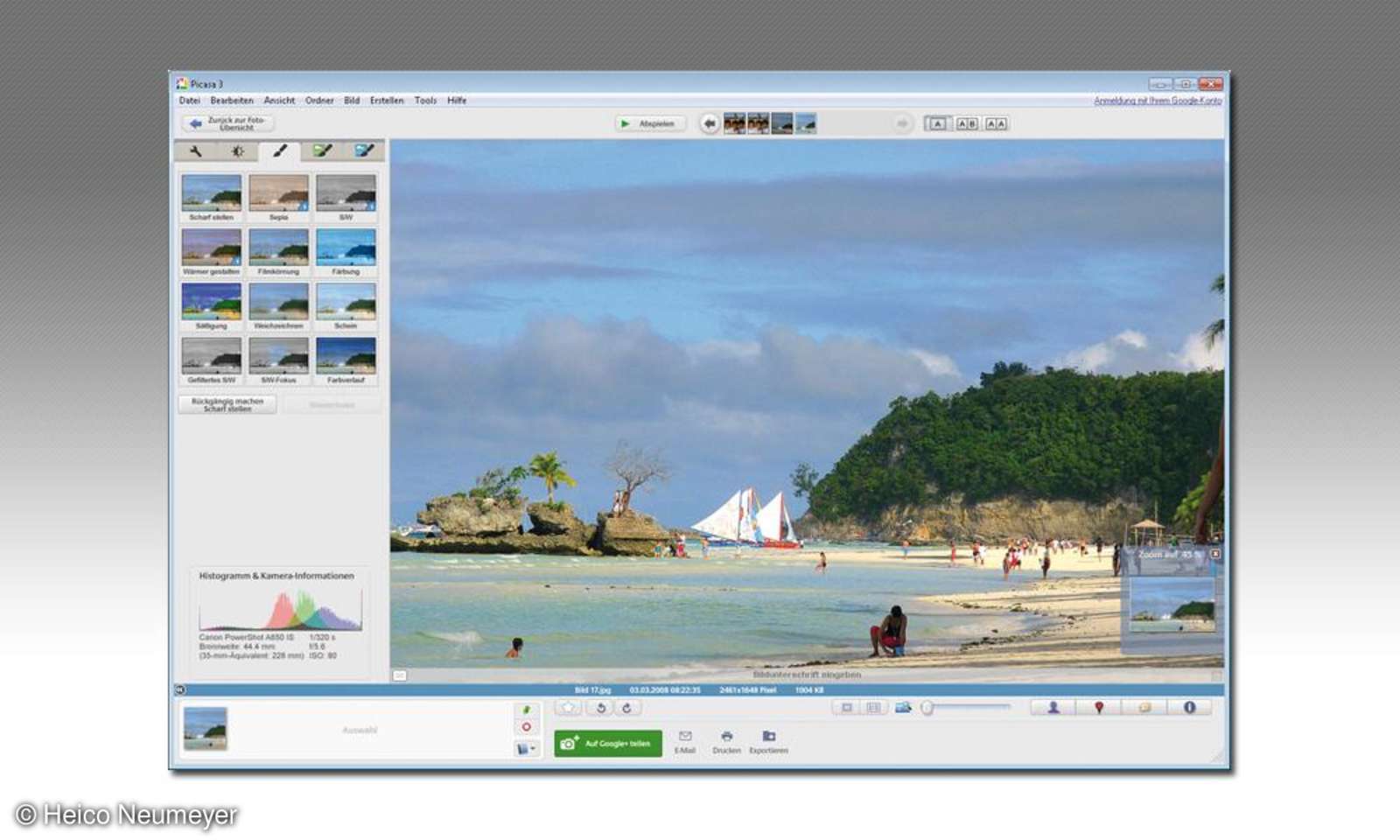1400x840 pixels.
Task: Select the wrench basic fixes tab icon
Action: [x=198, y=150]
